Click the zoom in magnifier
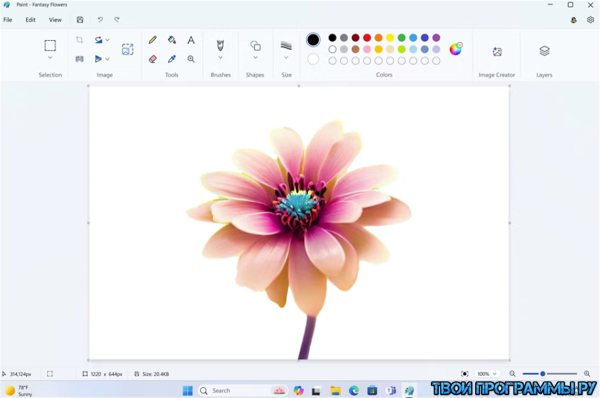The width and height of the screenshot is (600, 398). click(587, 374)
